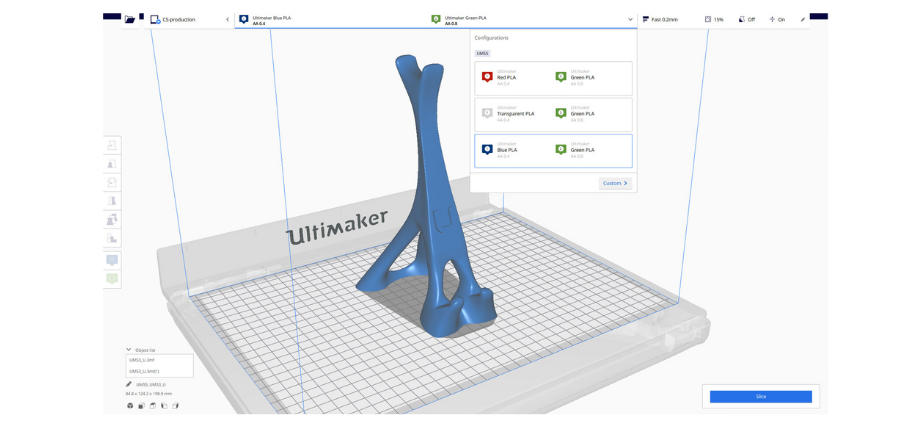Select the Mirror tool in the left toolbar
This screenshot has width=920, height=428.
coord(111,201)
